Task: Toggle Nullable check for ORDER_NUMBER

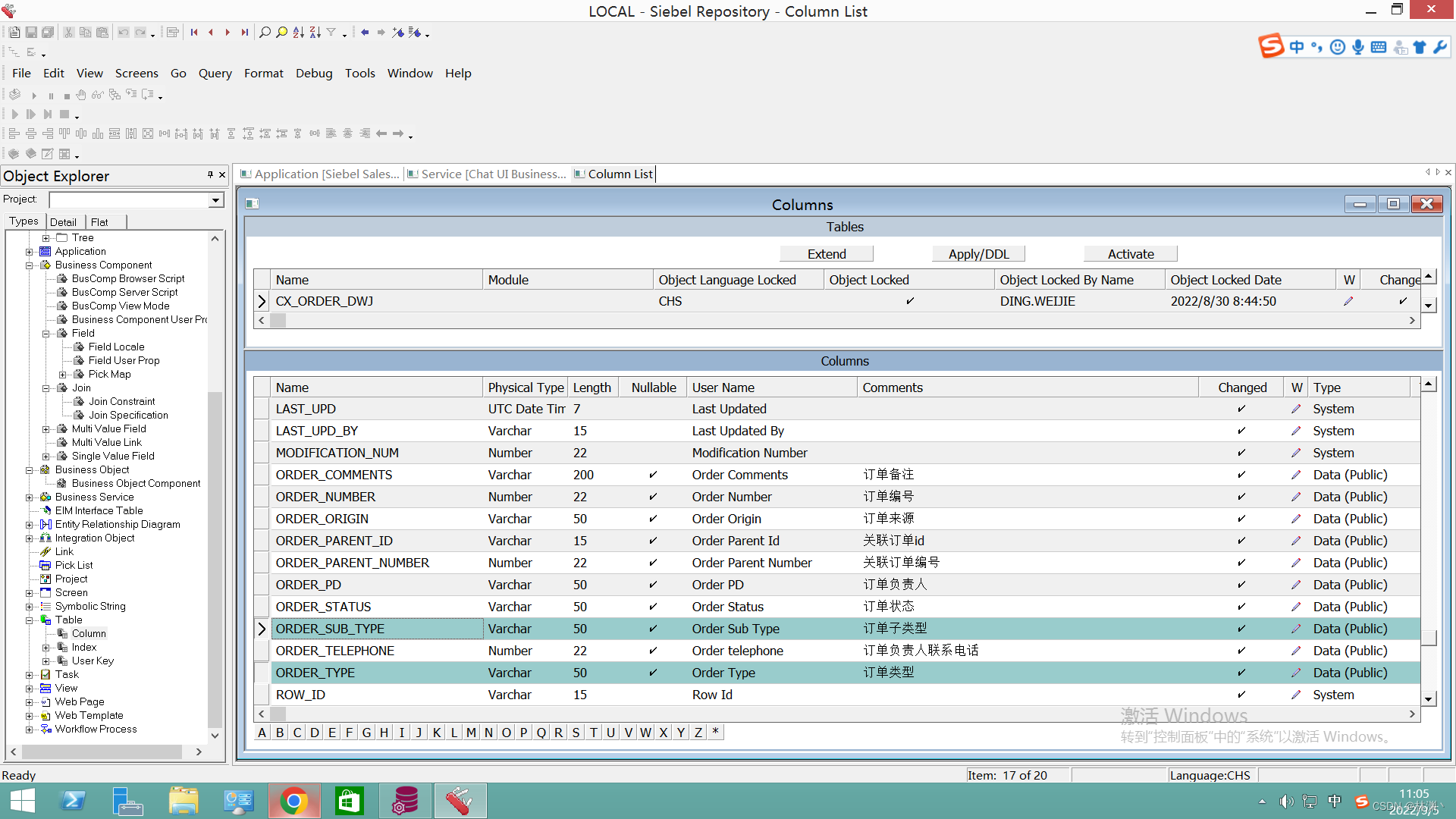Action: pos(653,497)
